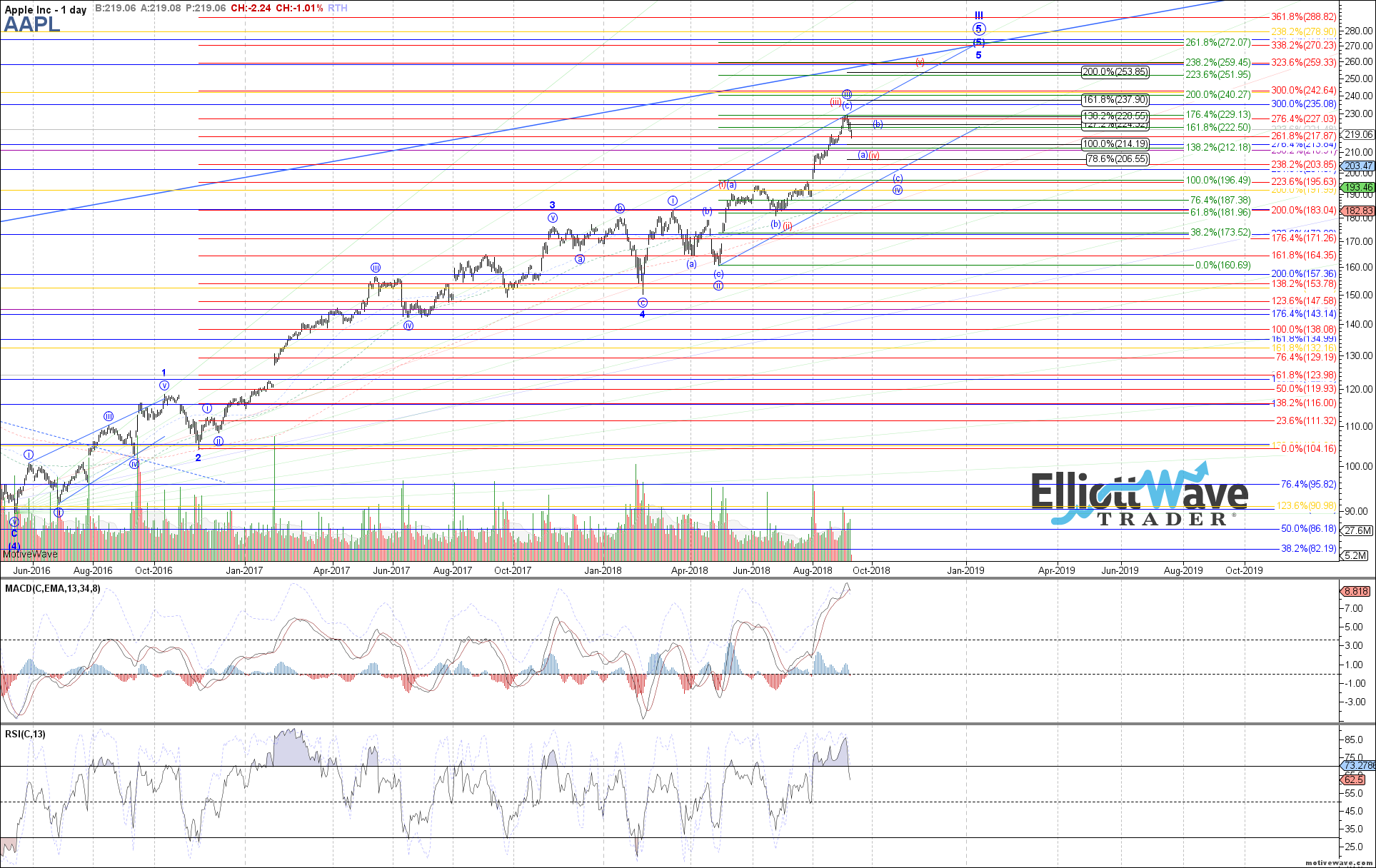The width and height of the screenshot is (1376, 868).
Task: Click the 161.8%(164.35) Fibonacci label
Action: click(1303, 256)
